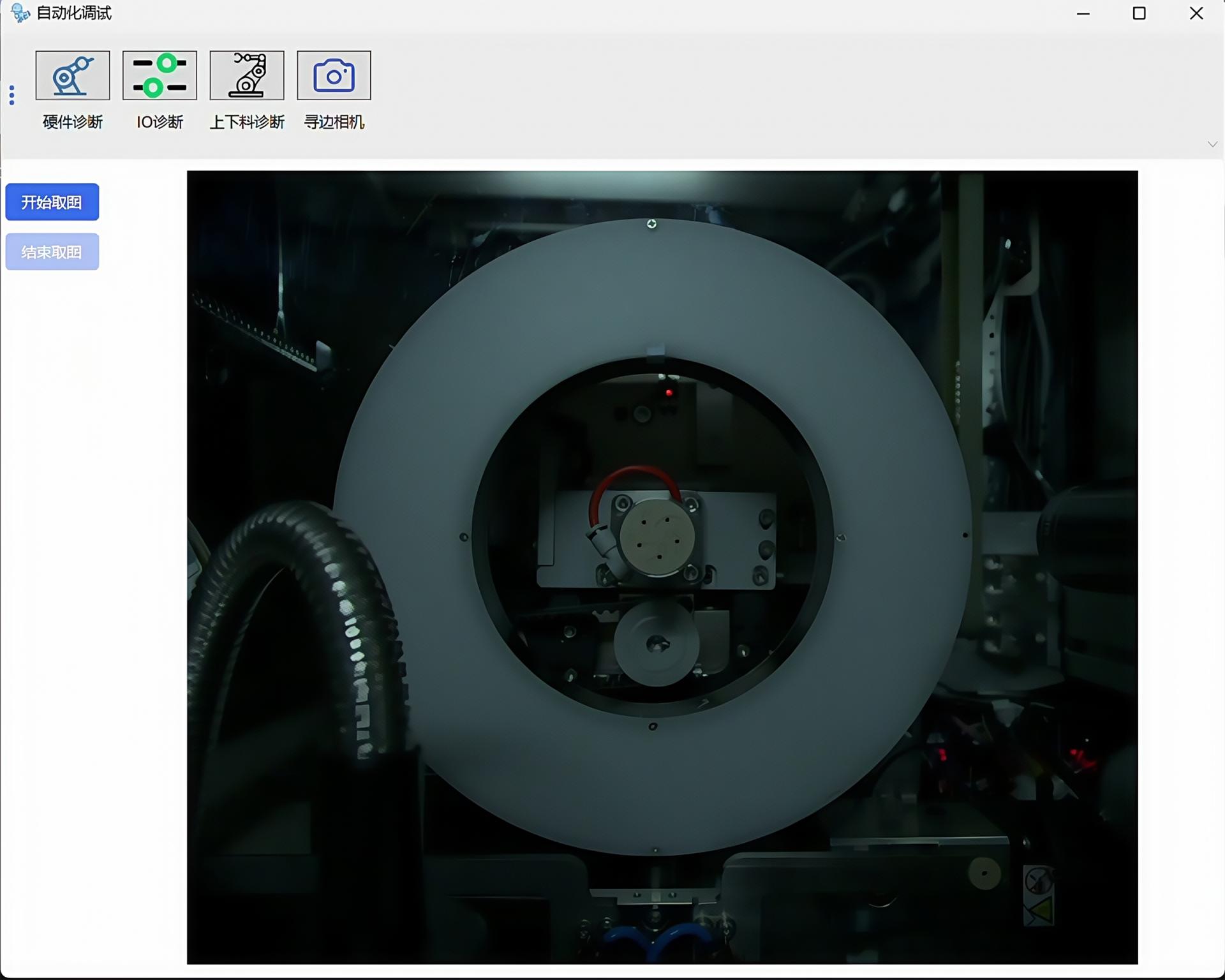
Task: Click the red indicator dot in camera image
Action: point(669,393)
